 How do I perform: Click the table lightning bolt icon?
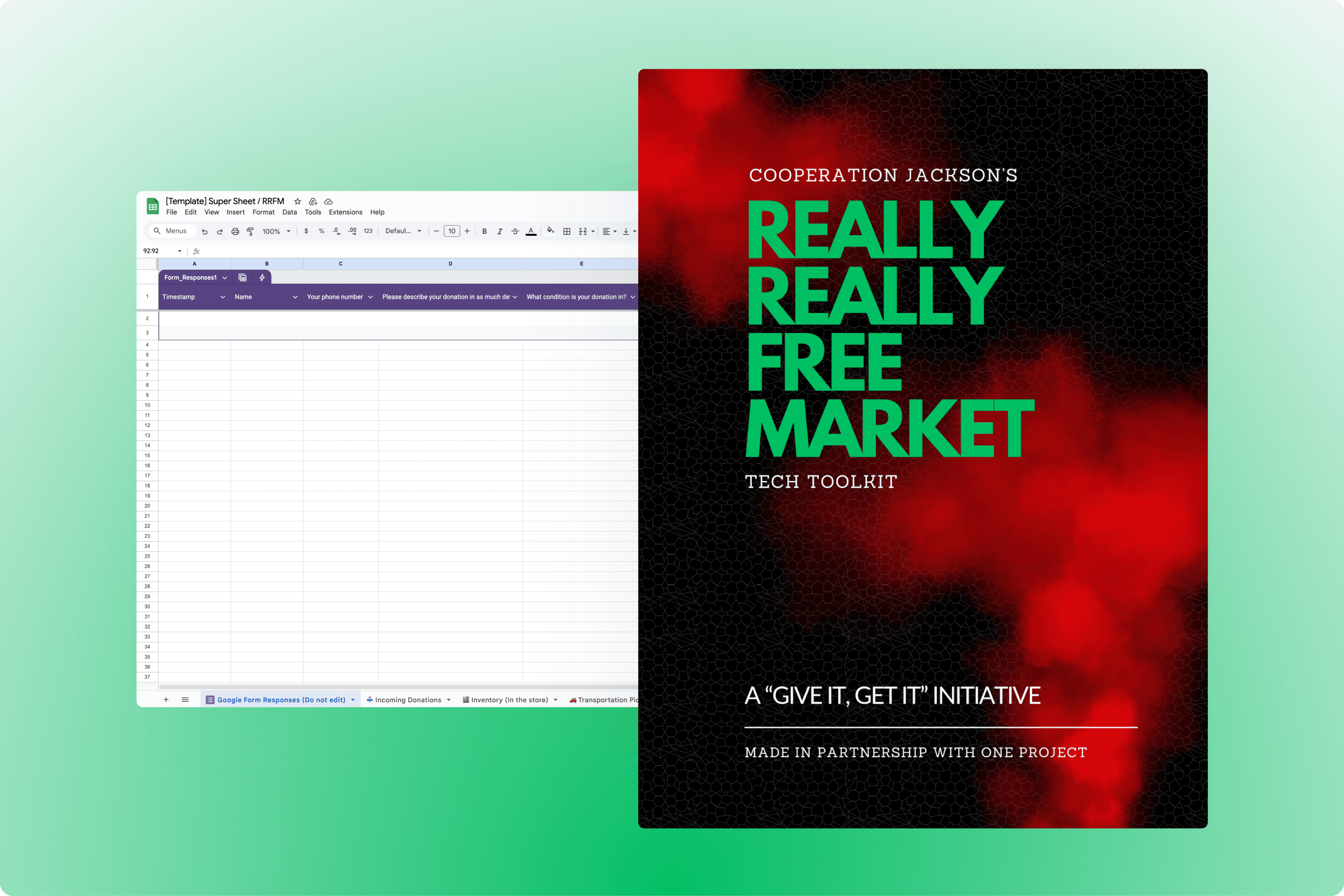(262, 278)
